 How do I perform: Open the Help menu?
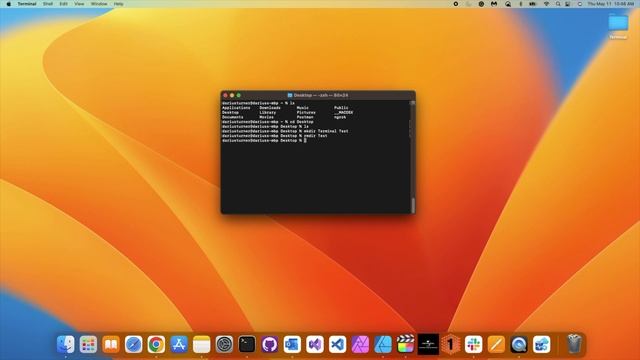[x=118, y=4]
